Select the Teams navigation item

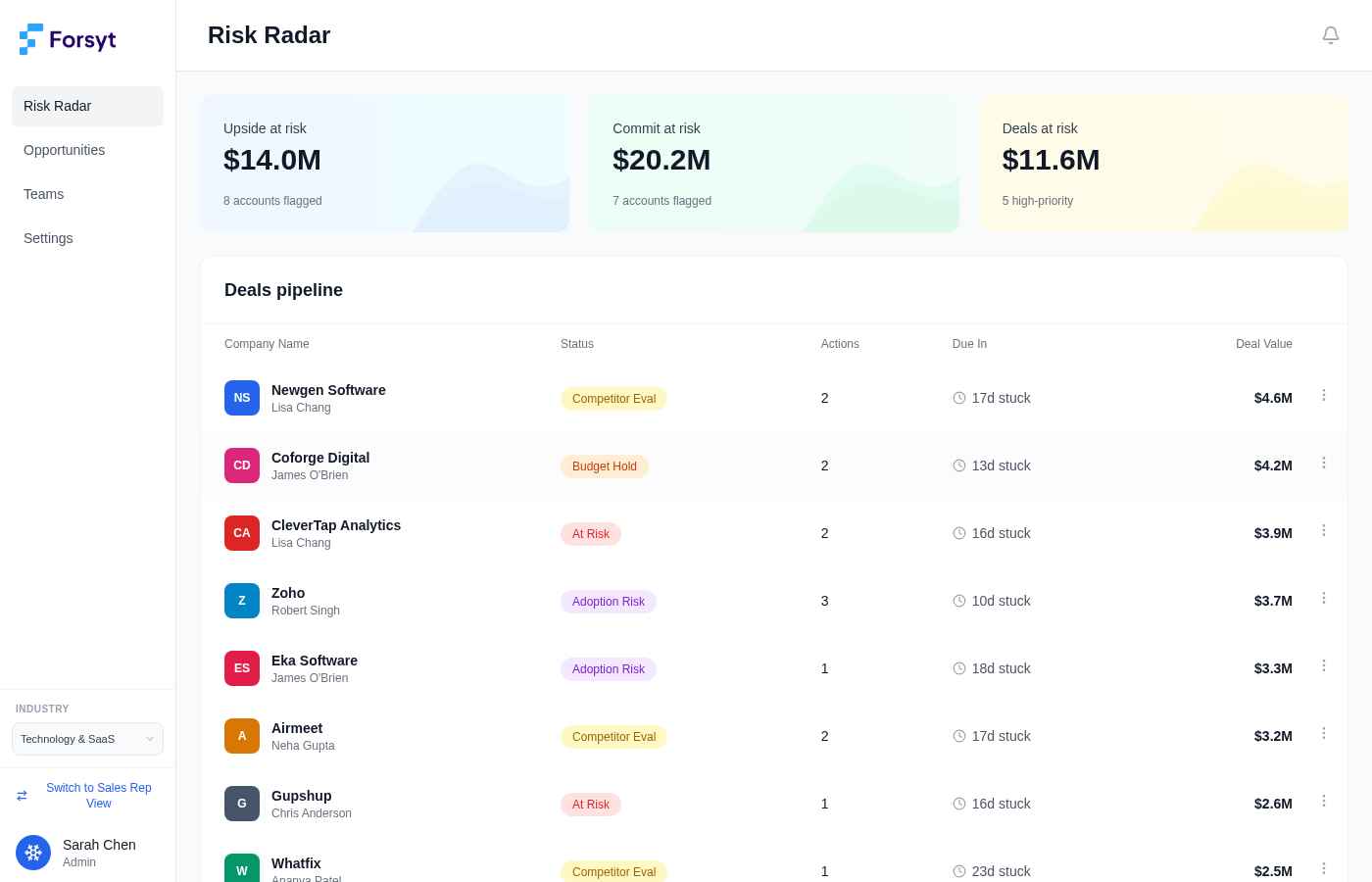point(43,194)
